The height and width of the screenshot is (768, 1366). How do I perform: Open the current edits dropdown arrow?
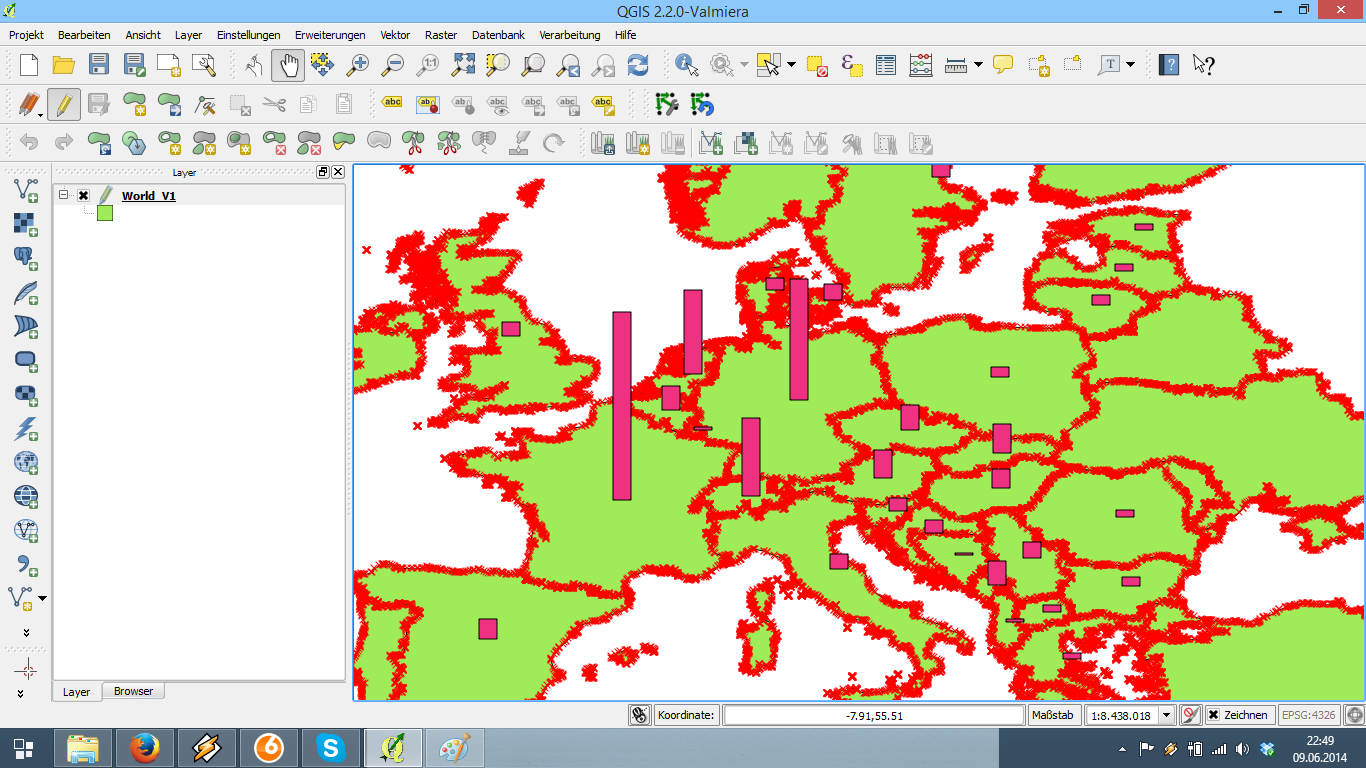tap(39, 113)
